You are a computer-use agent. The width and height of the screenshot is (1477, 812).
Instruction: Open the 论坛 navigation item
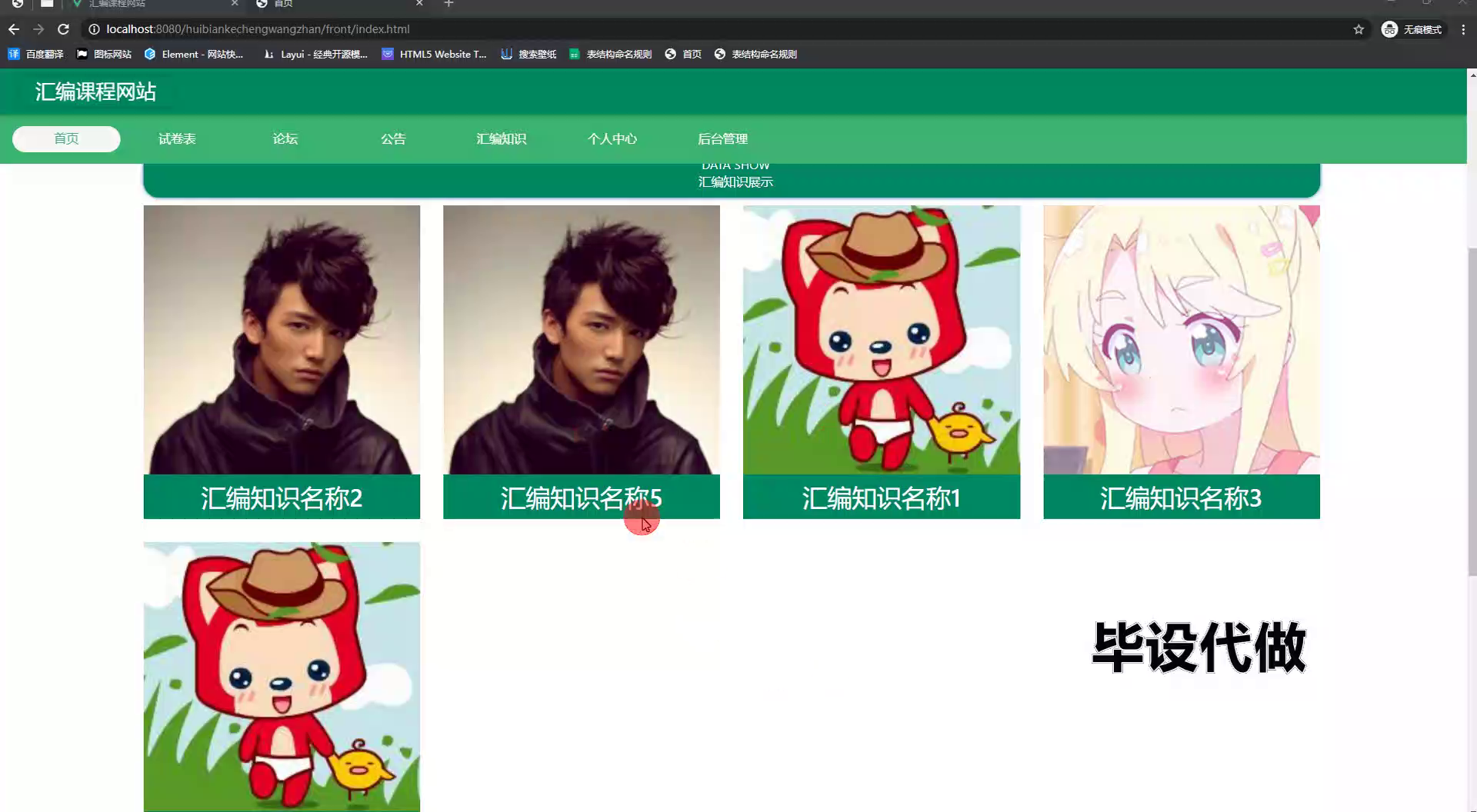click(285, 138)
